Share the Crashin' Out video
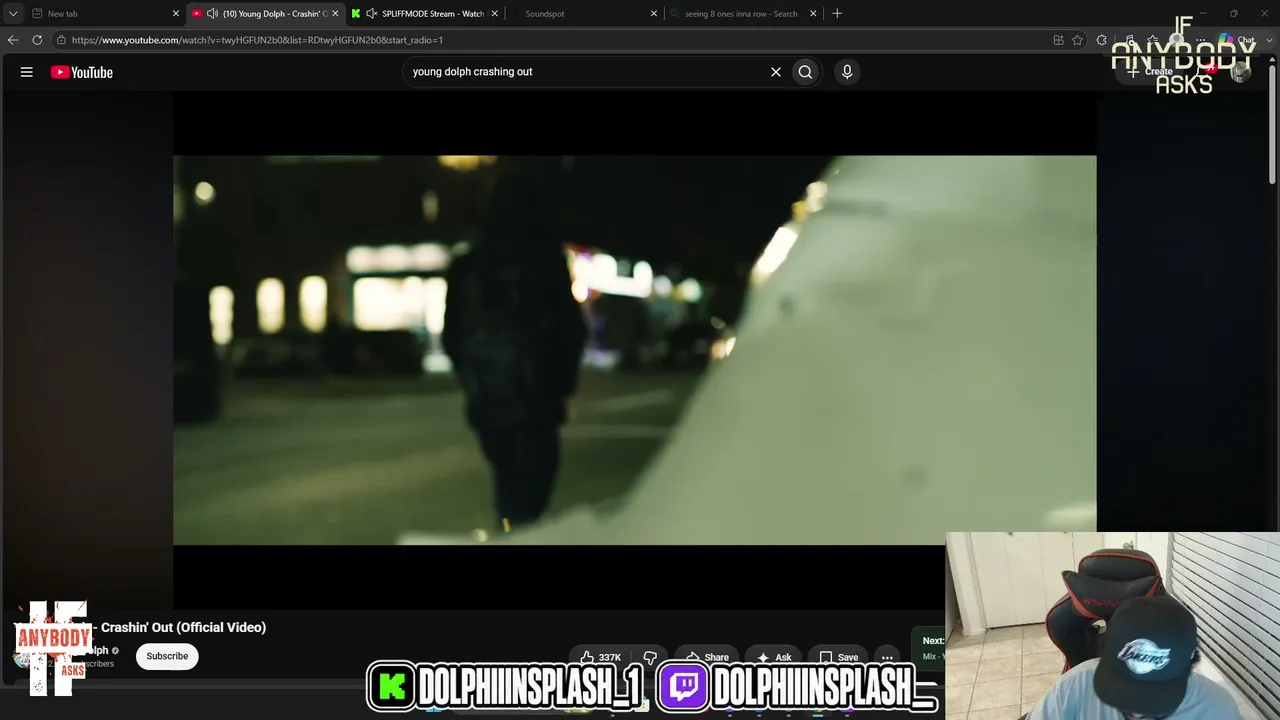 click(707, 657)
